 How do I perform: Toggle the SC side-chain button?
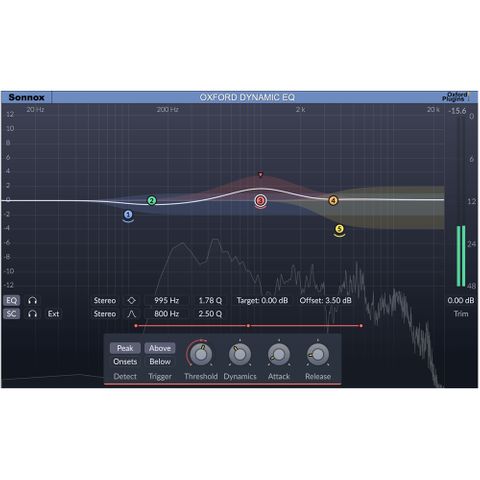pyautogui.click(x=12, y=314)
